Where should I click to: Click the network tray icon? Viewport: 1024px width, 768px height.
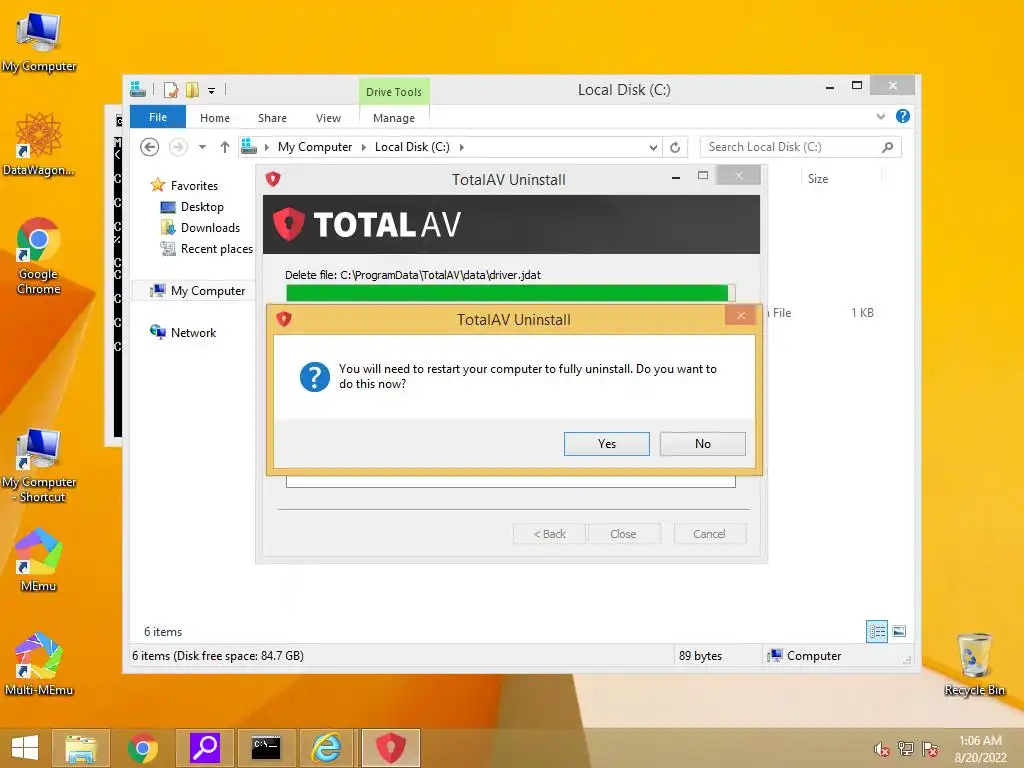[906, 749]
